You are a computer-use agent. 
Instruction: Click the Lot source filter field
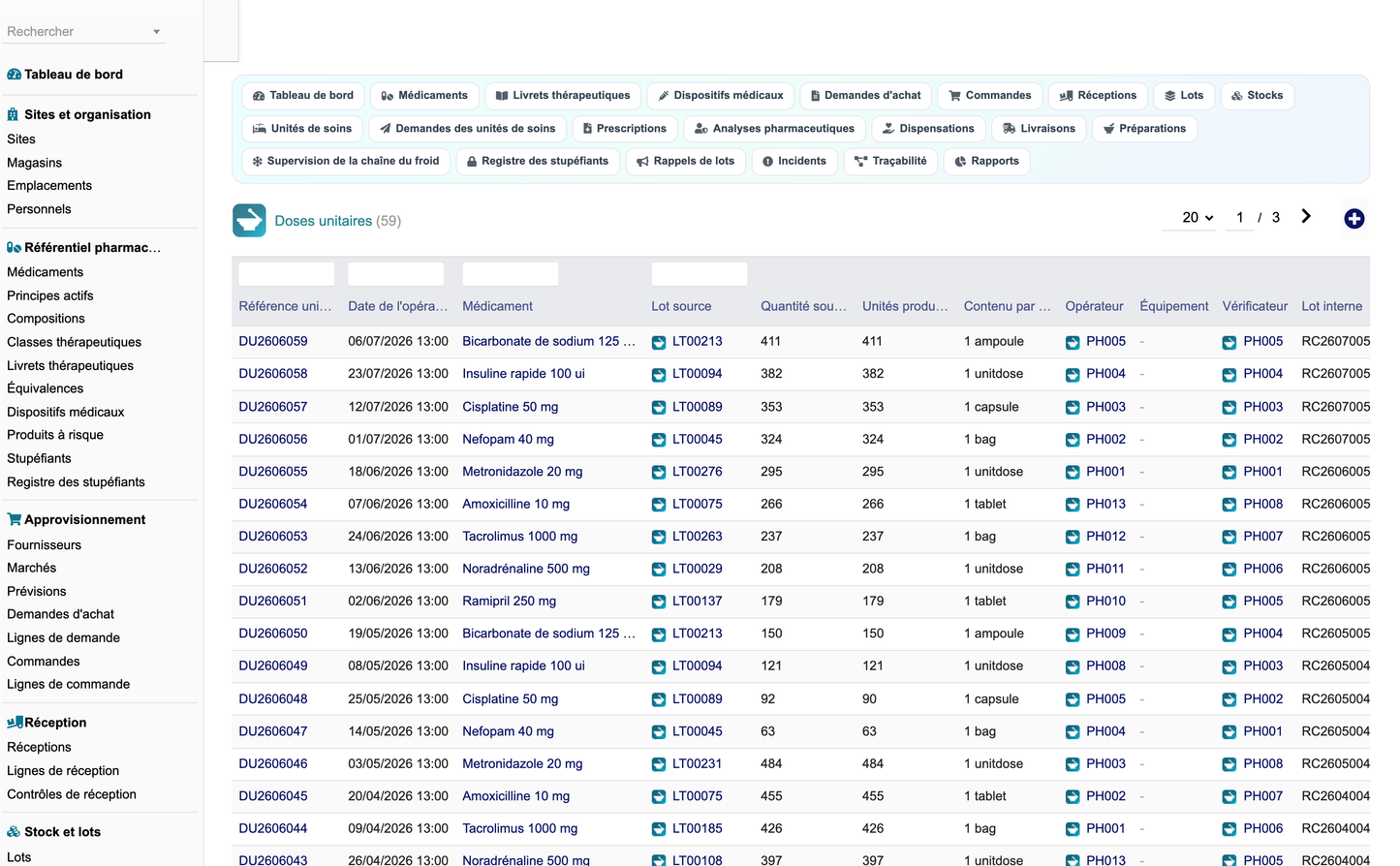coord(700,274)
